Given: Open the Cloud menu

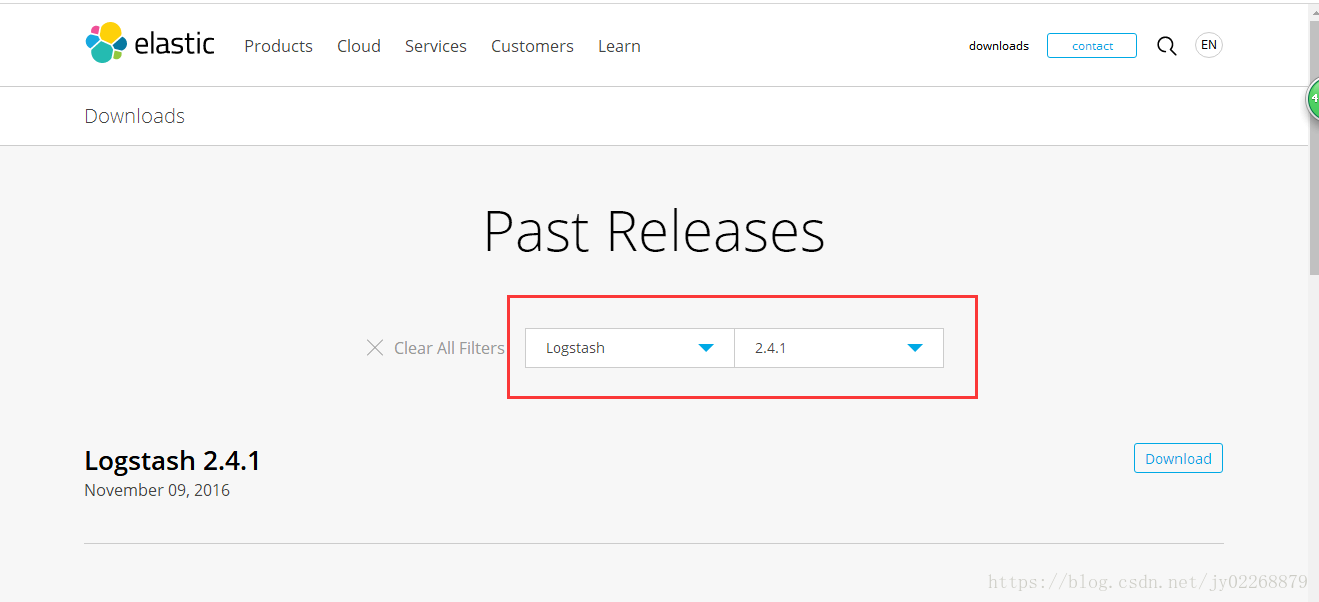Looking at the screenshot, I should point(359,46).
